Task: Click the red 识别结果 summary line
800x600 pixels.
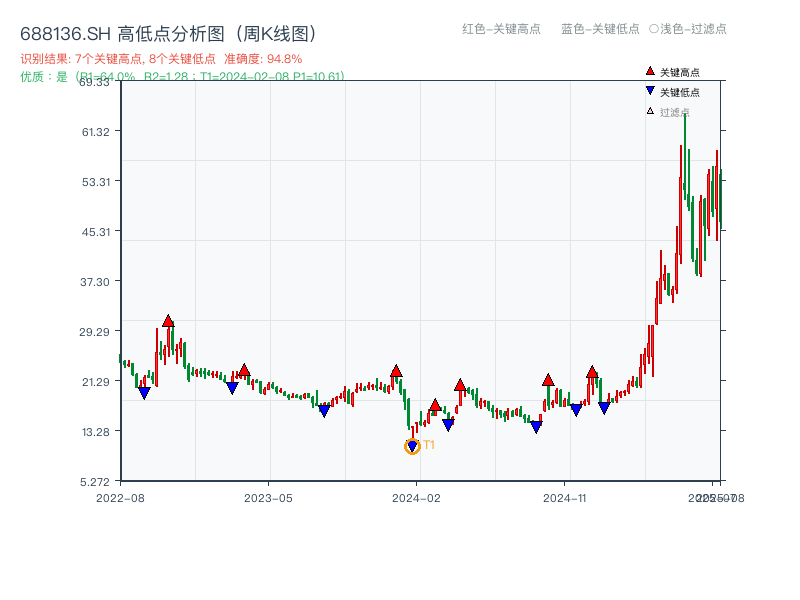Action: (161, 59)
